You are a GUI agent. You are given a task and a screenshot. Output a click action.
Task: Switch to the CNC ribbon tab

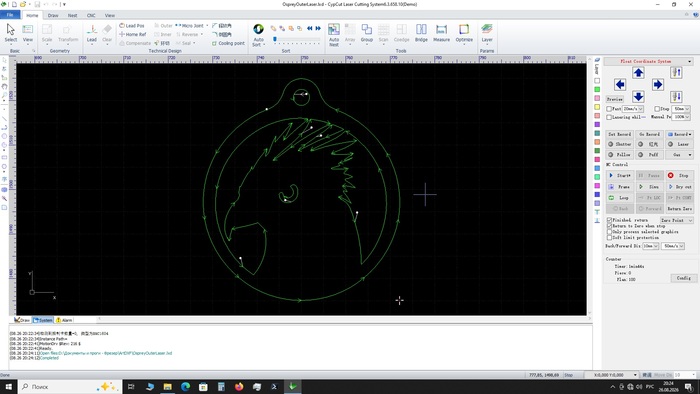[91, 15]
